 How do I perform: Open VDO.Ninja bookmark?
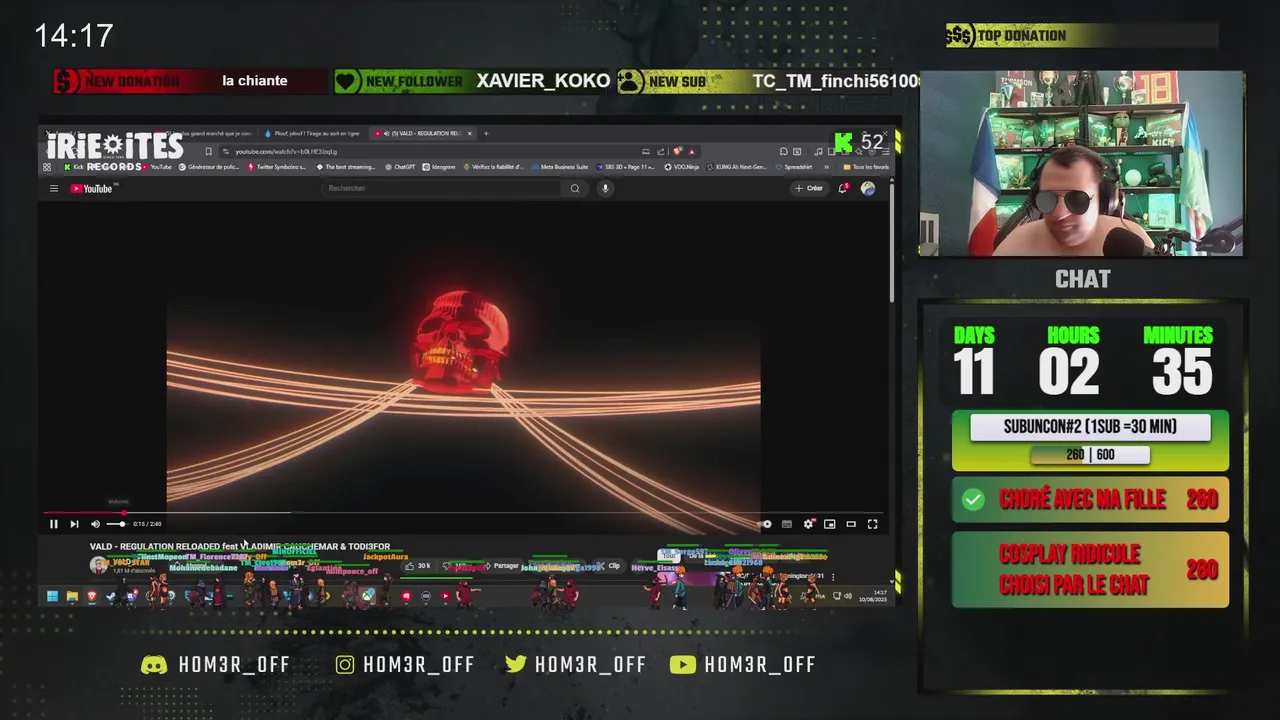[x=680, y=167]
